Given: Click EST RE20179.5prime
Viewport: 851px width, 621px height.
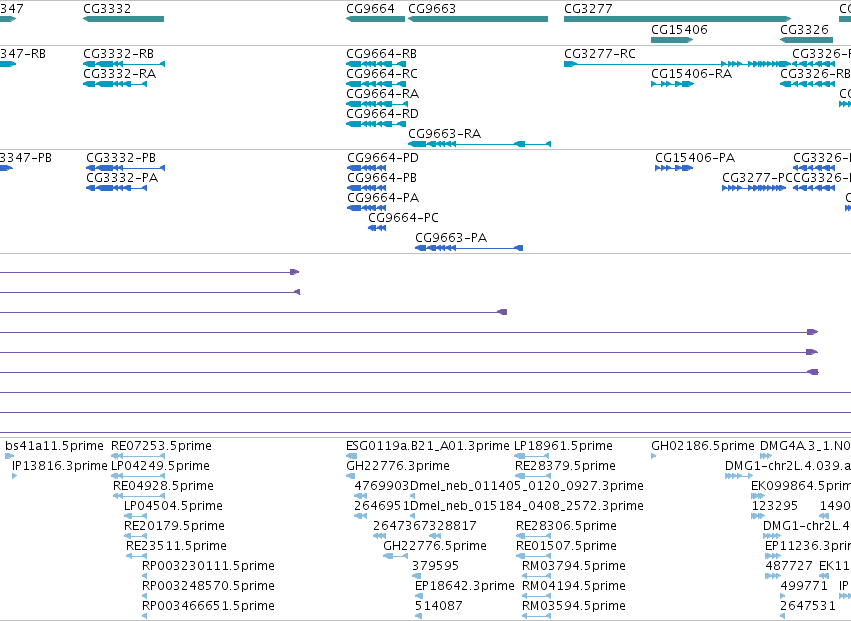Looking at the screenshot, I should (x=136, y=536).
